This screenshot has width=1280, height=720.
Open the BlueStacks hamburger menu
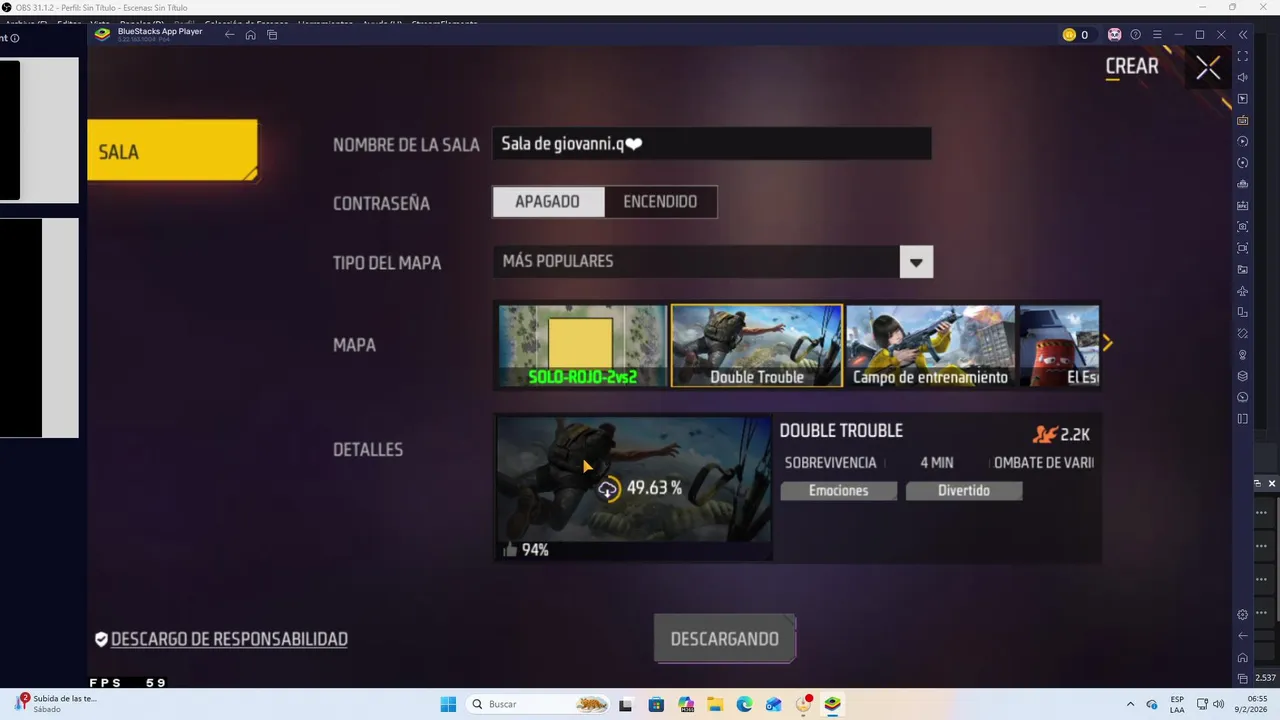tap(1157, 35)
